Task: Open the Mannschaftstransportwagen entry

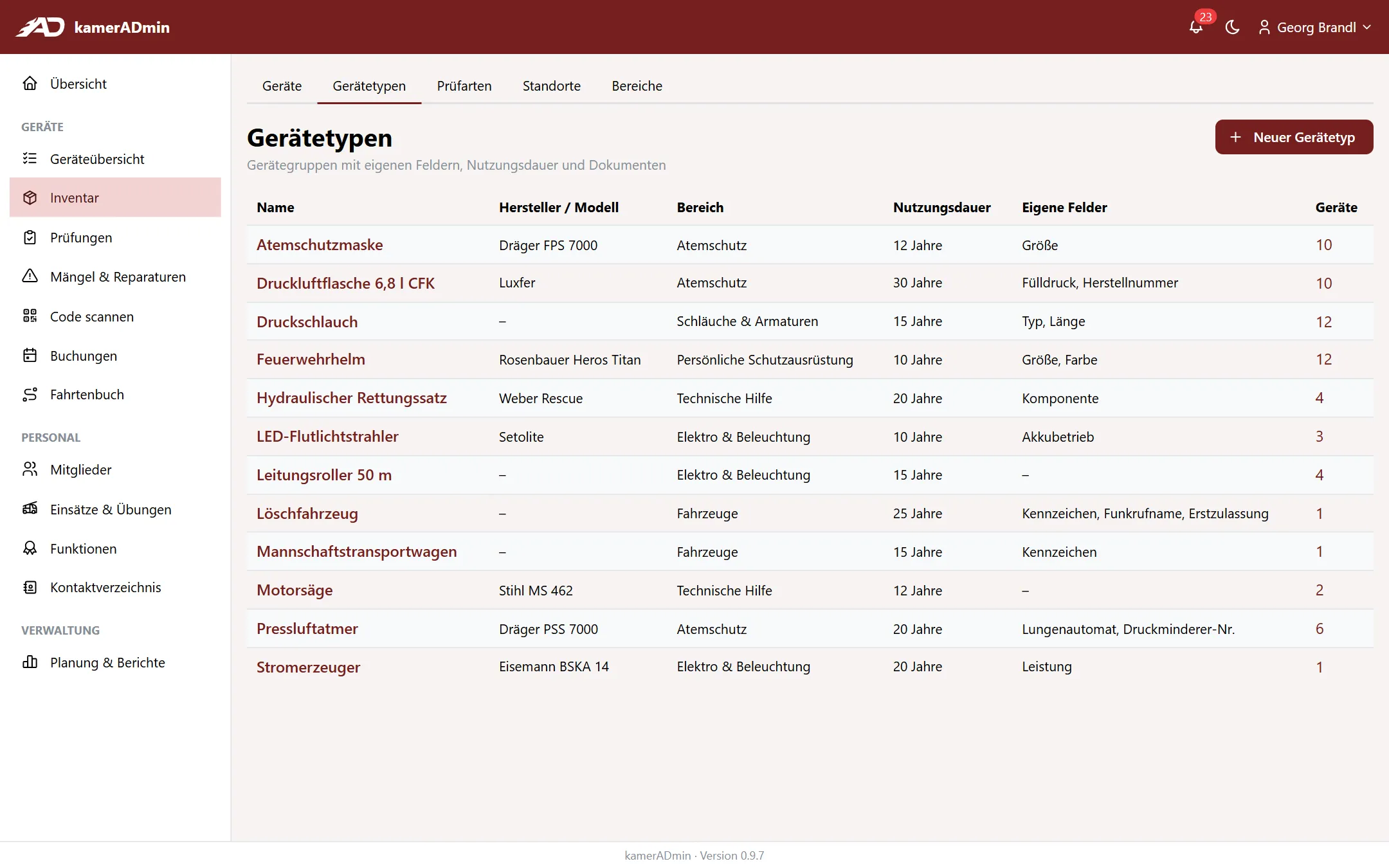Action: (x=356, y=552)
